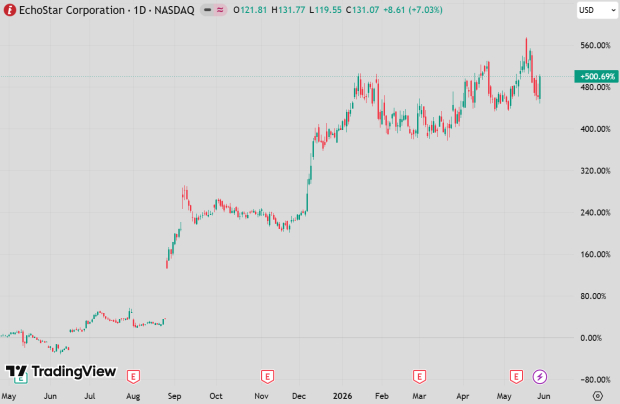
Task: Click the 160.00% price scale label
Action: click(595, 254)
